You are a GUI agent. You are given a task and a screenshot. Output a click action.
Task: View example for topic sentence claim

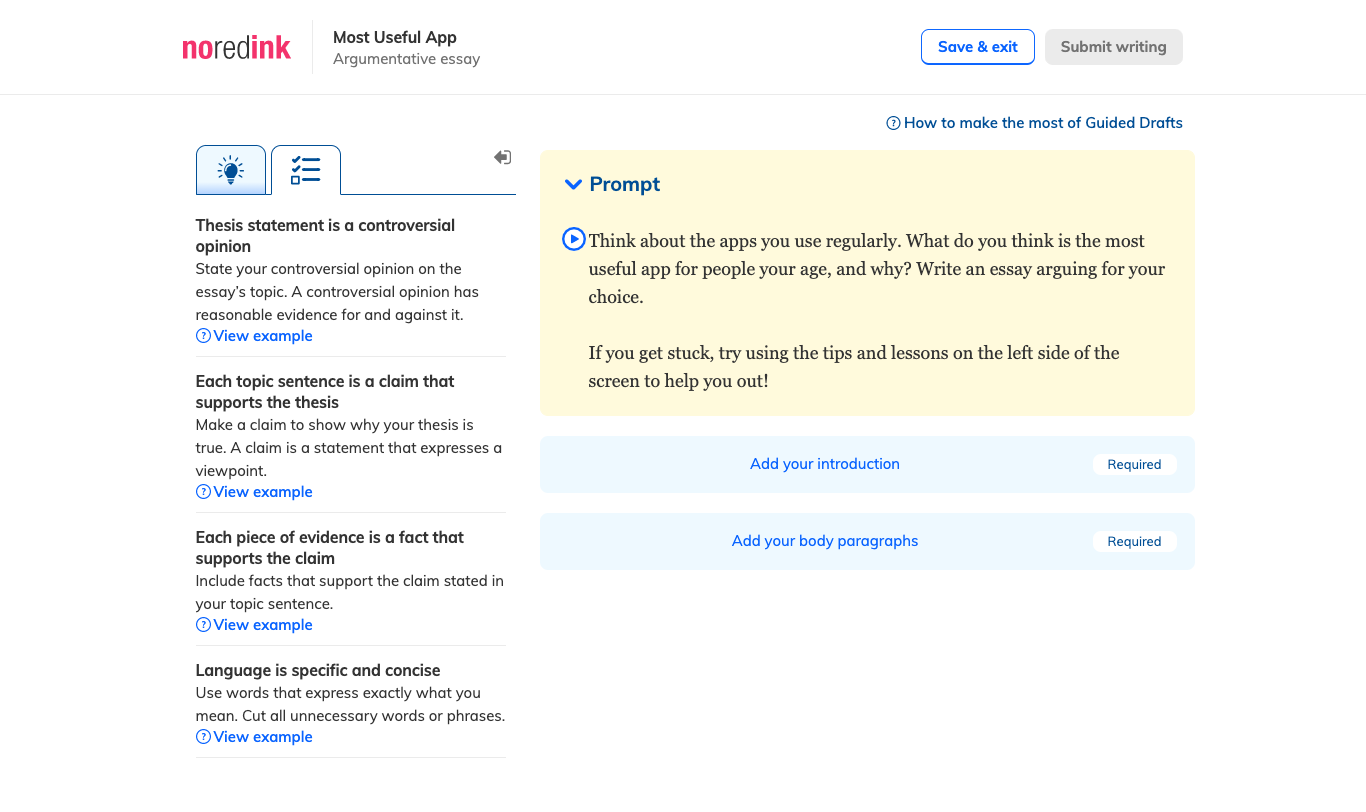(254, 492)
